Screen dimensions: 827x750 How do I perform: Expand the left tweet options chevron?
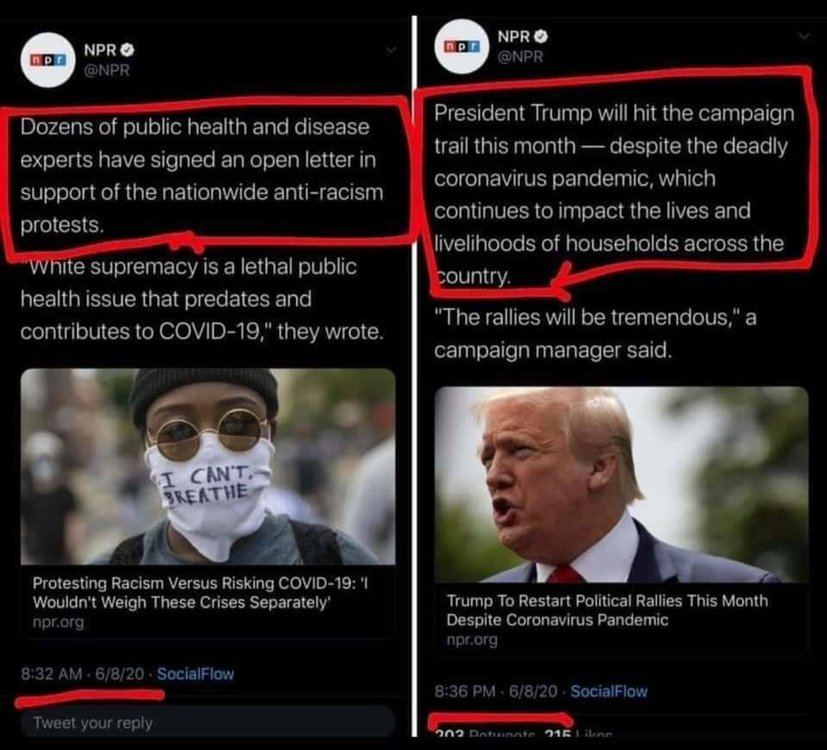pyautogui.click(x=390, y=51)
